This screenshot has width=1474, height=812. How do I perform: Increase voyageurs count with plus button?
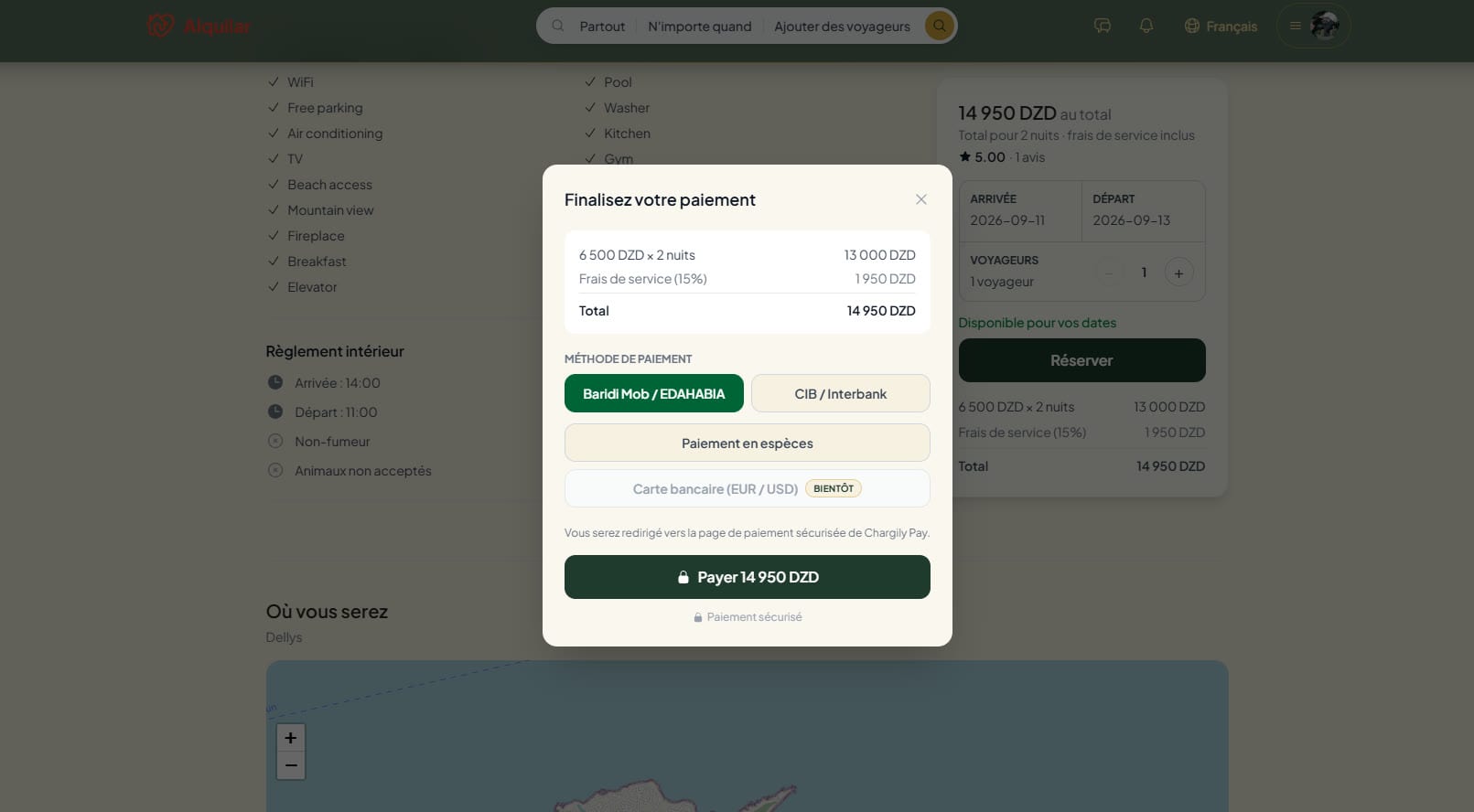(x=1178, y=272)
